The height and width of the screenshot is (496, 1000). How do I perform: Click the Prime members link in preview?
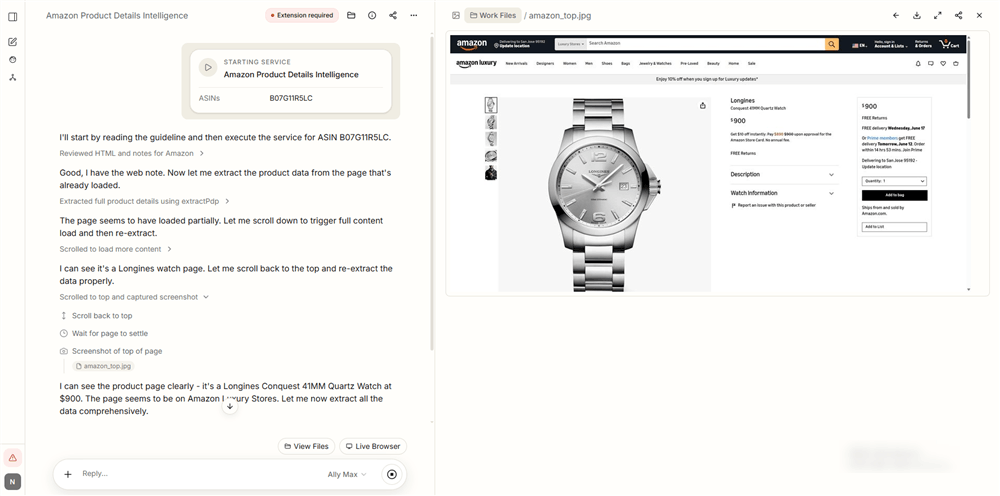pyautogui.click(x=883, y=138)
